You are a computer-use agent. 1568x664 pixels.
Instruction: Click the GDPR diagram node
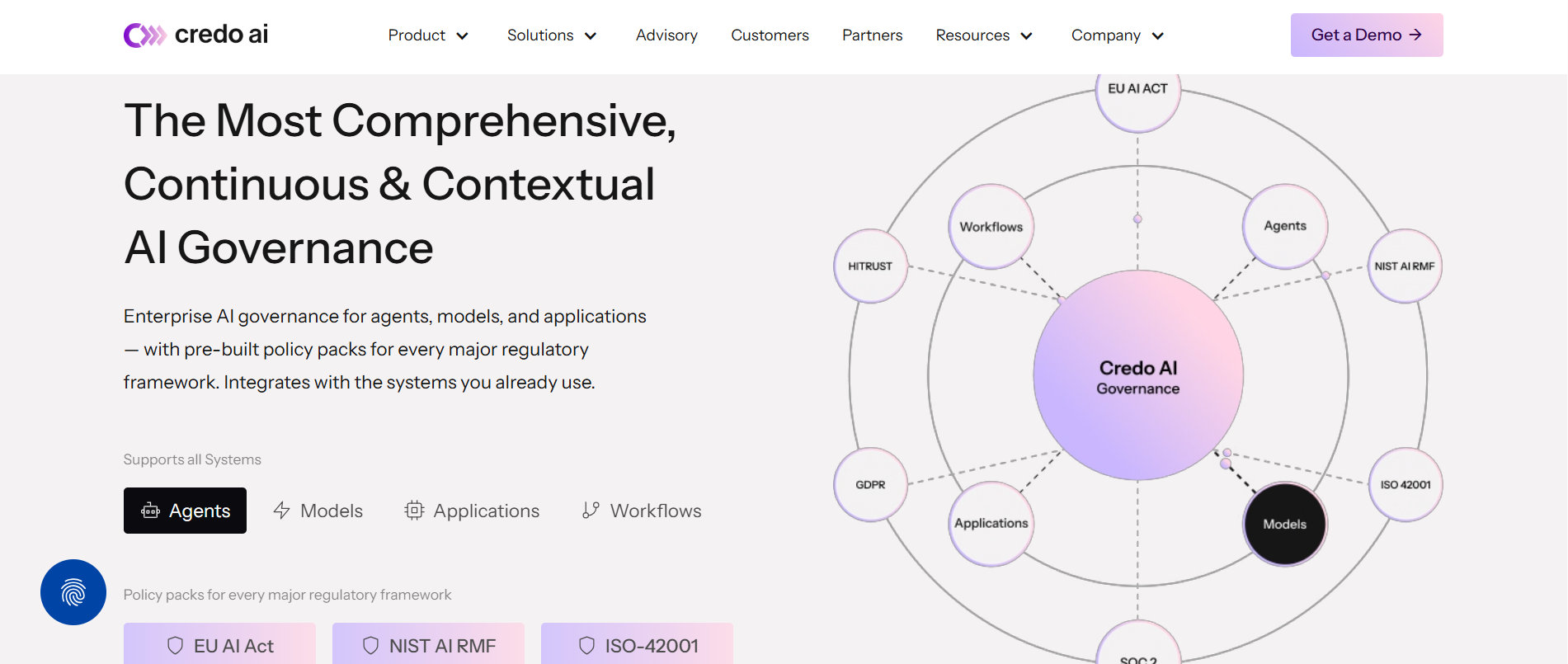(x=870, y=484)
